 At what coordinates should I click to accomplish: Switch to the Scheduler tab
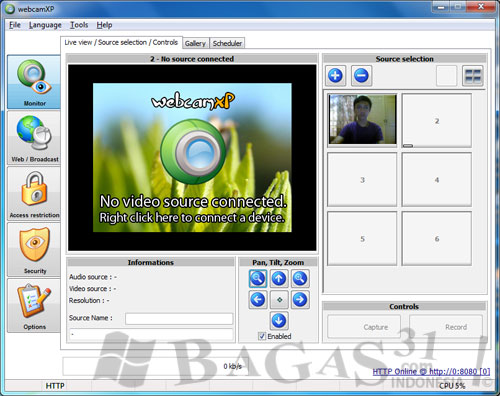click(x=227, y=43)
